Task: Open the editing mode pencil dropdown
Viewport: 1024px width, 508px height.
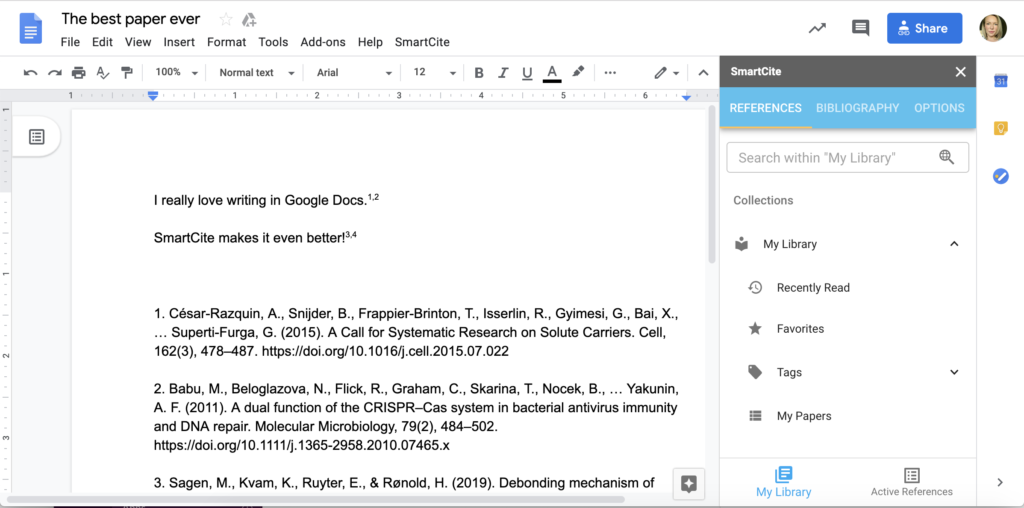Action: [667, 72]
